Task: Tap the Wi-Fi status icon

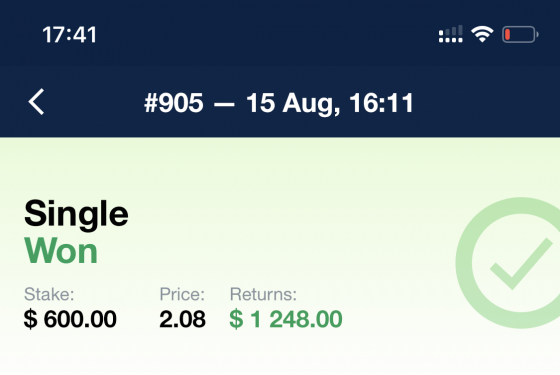Action: point(482,34)
